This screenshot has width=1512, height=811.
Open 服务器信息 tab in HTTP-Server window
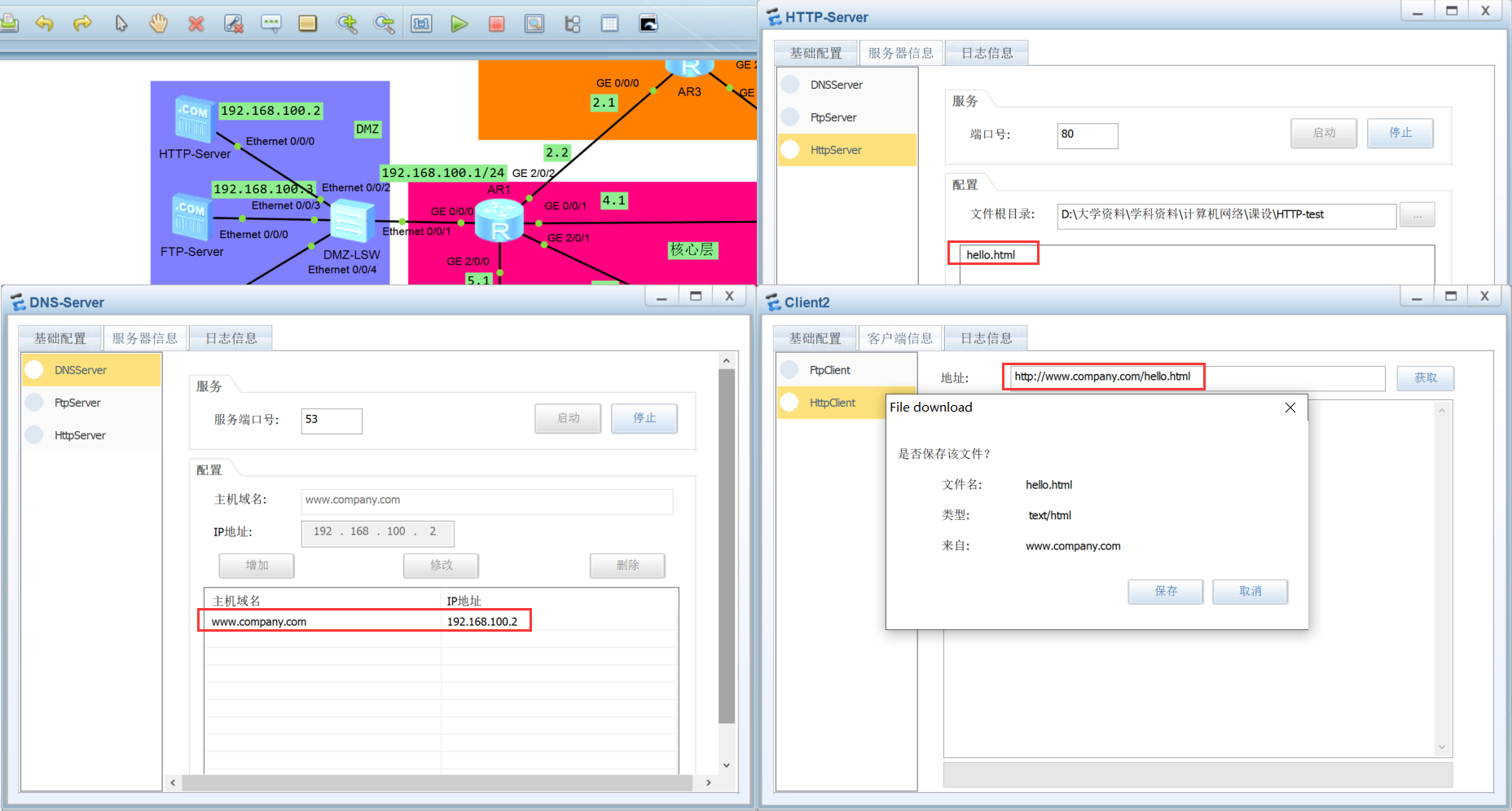click(901, 53)
